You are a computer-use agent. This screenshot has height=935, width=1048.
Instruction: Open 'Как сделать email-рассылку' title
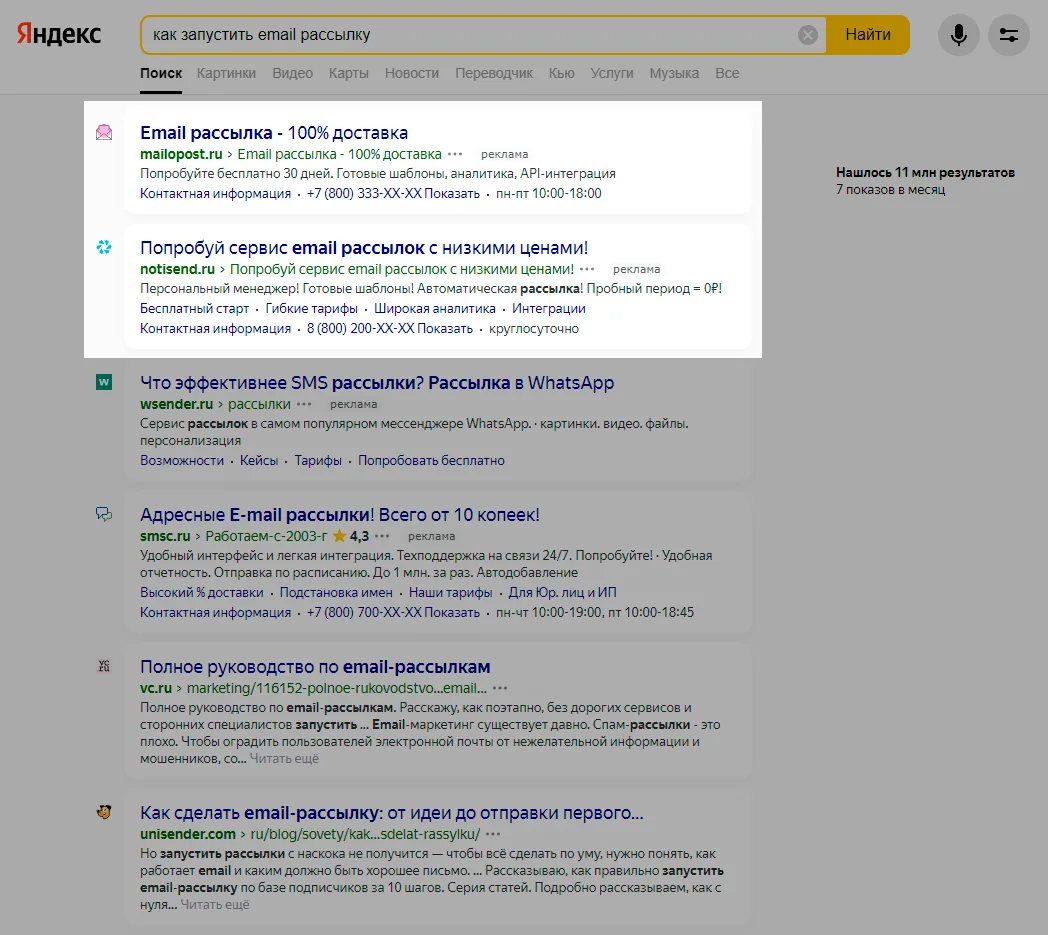[x=392, y=813]
